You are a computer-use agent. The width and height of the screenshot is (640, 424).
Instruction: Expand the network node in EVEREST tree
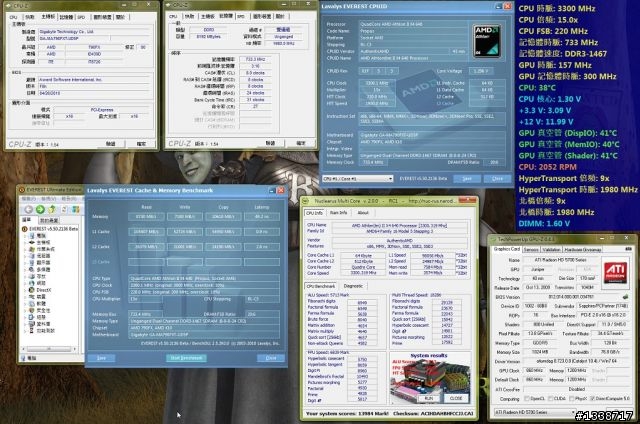(25, 283)
